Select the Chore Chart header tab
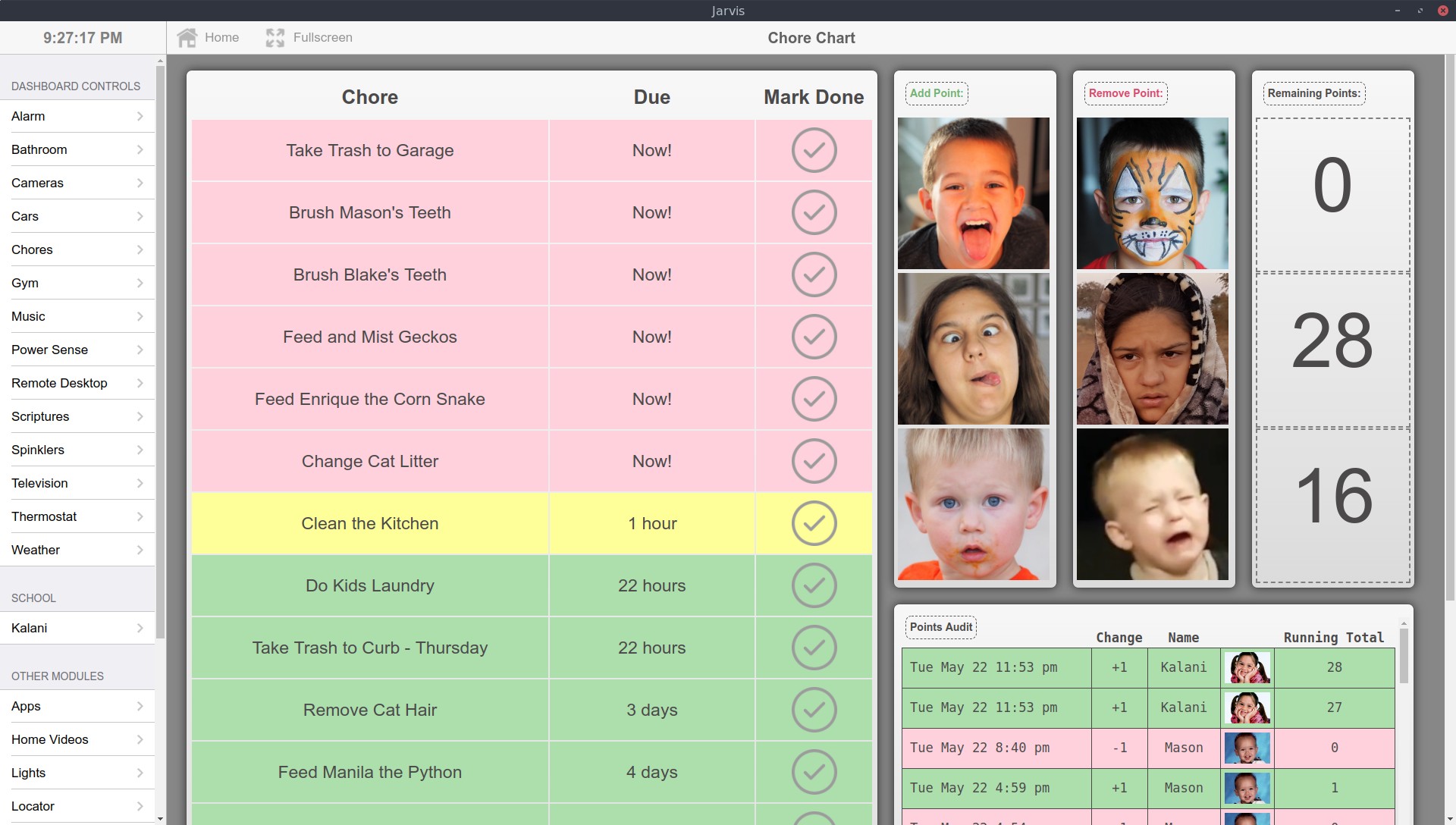 [x=811, y=37]
